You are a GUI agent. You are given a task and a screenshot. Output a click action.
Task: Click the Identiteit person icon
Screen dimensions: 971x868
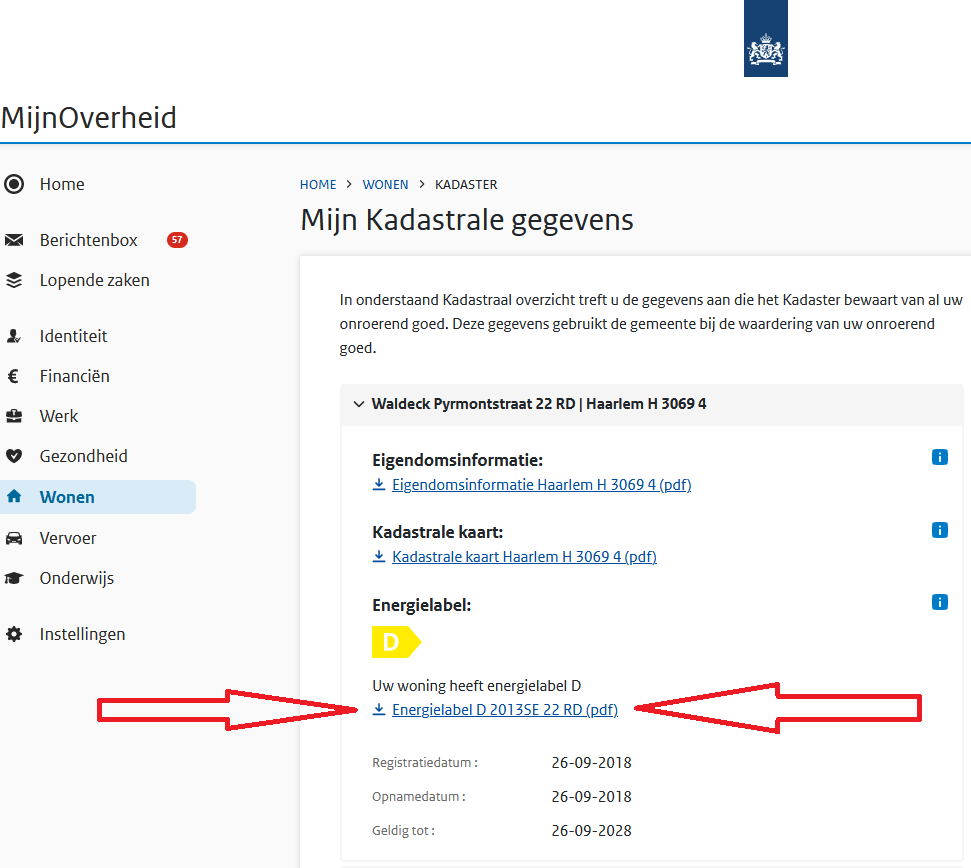coord(14,336)
